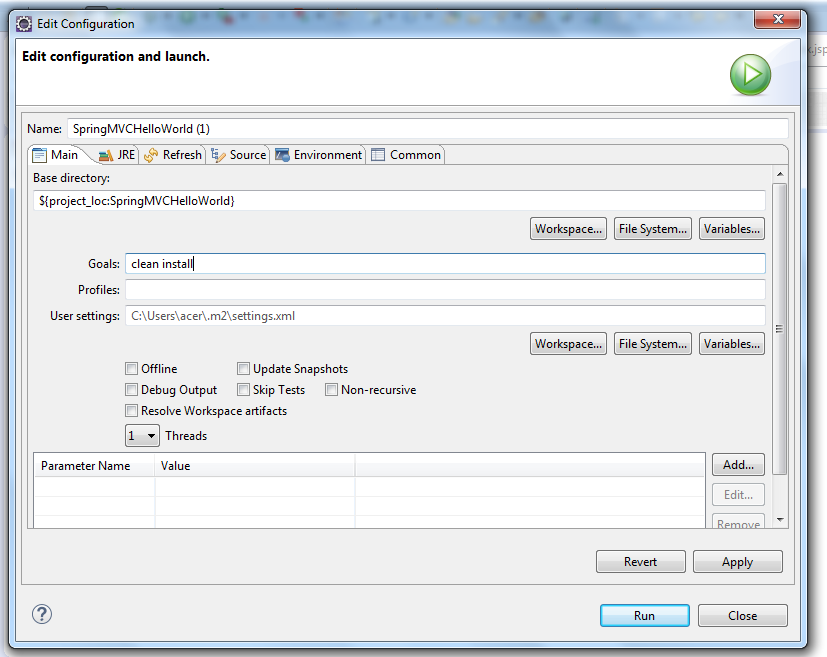Enable the Offline checkbox
Screen dimensions: 827x657
[x=131, y=368]
